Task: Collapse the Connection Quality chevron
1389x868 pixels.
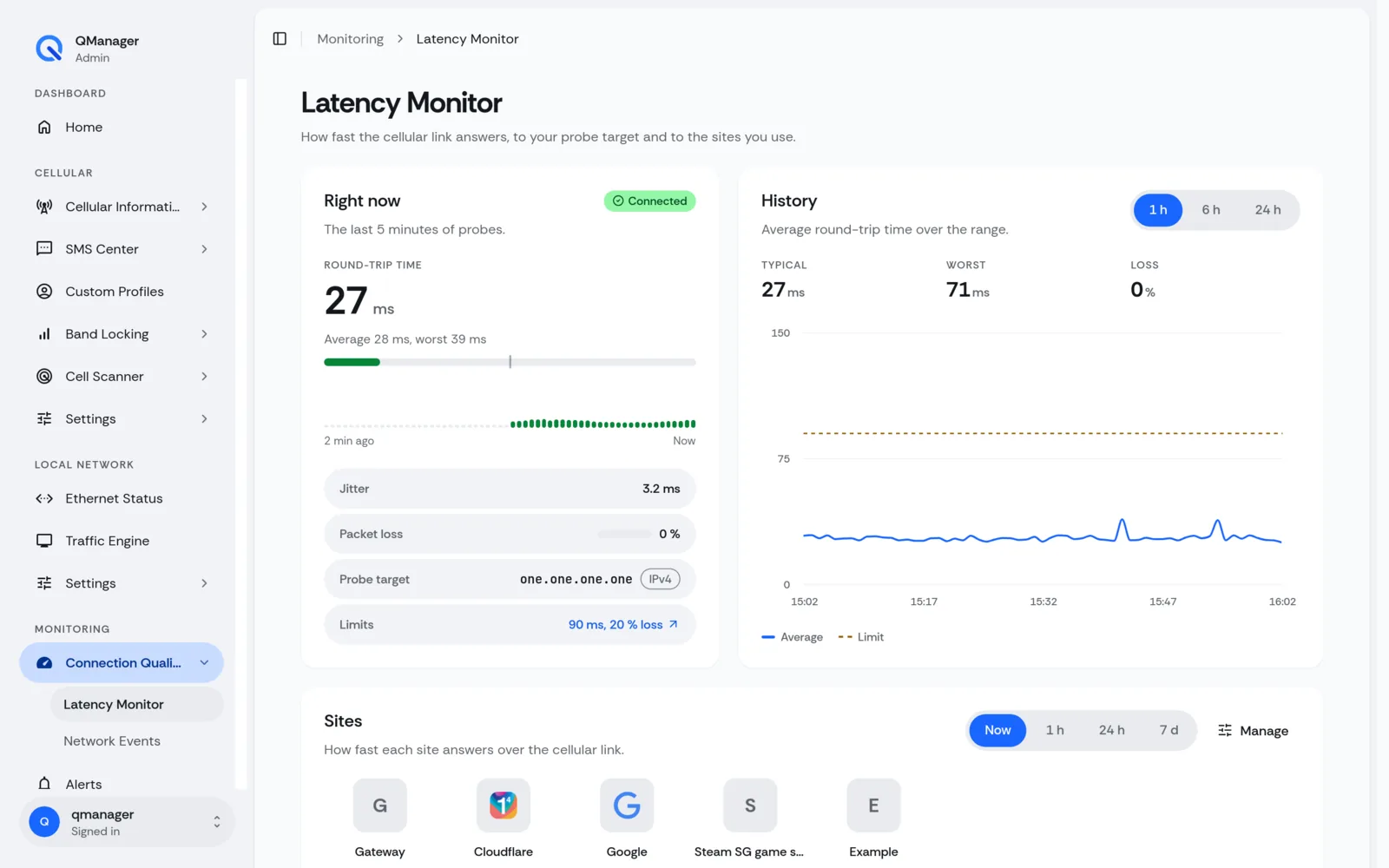Action: [204, 663]
